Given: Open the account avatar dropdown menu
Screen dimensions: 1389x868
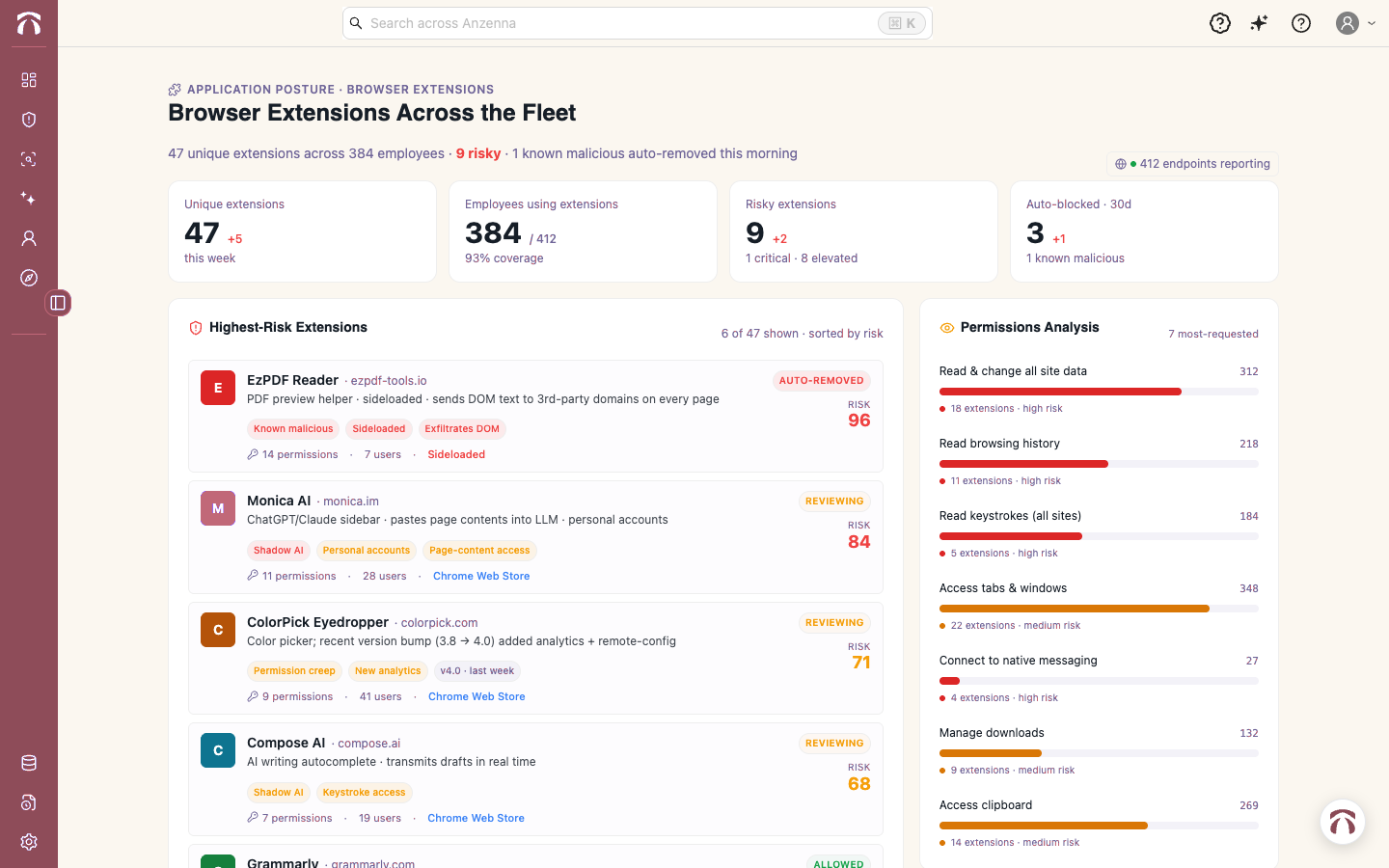Looking at the screenshot, I should 1355,23.
